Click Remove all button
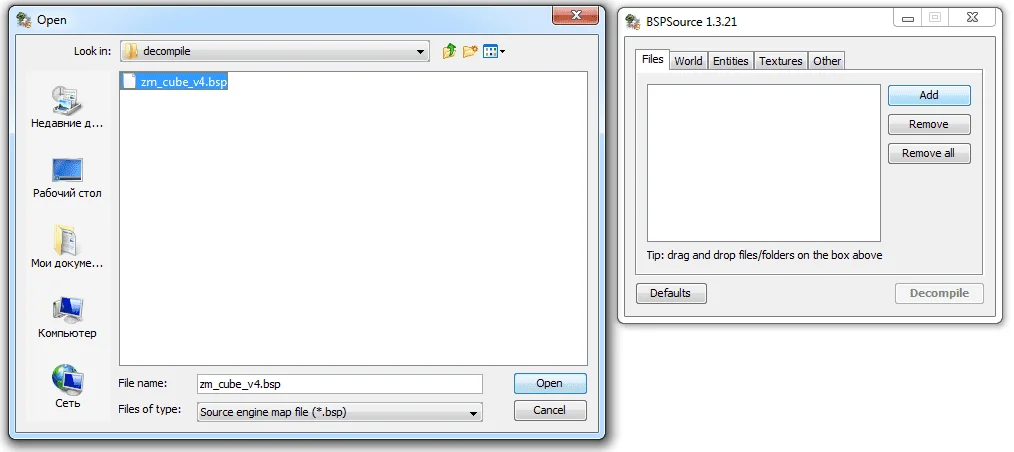This screenshot has height=452, width=1014. [929, 153]
